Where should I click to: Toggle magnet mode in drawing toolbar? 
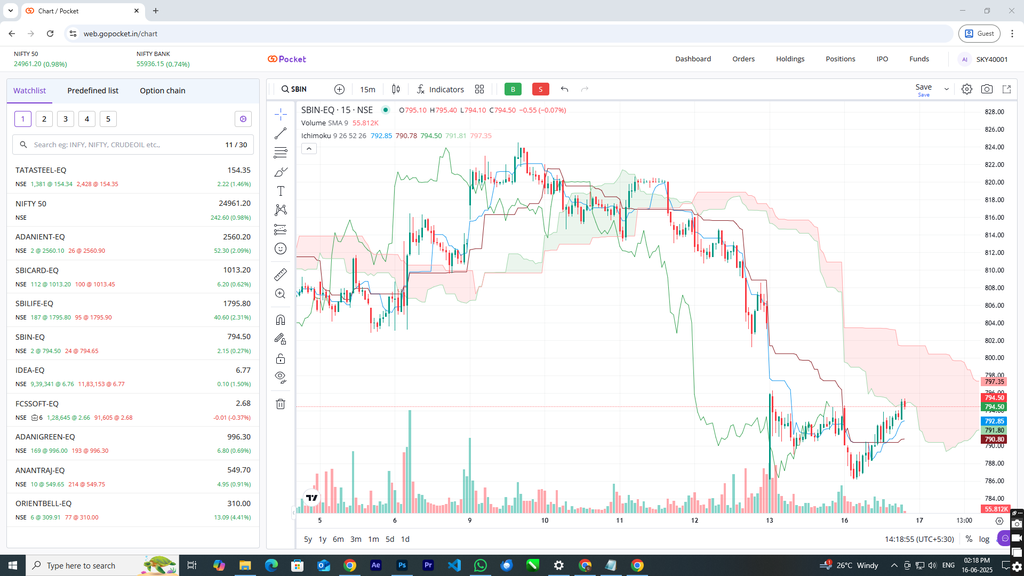(x=280, y=319)
